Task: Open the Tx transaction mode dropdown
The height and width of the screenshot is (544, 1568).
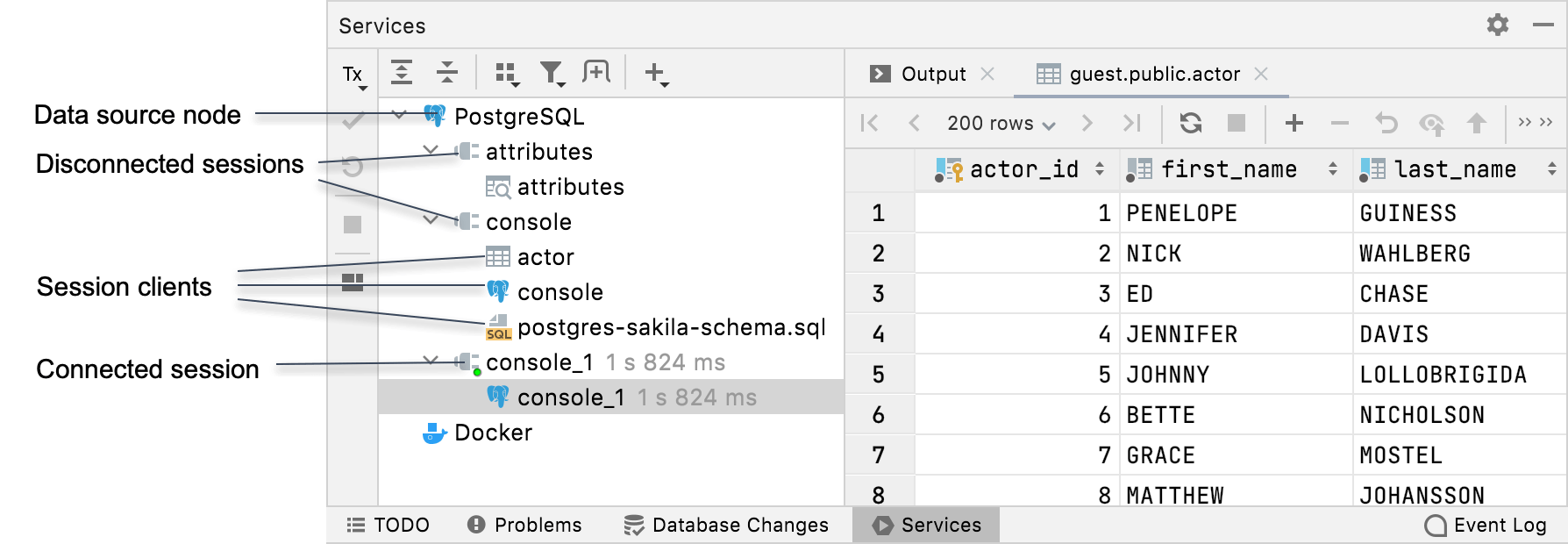Action: [x=353, y=75]
